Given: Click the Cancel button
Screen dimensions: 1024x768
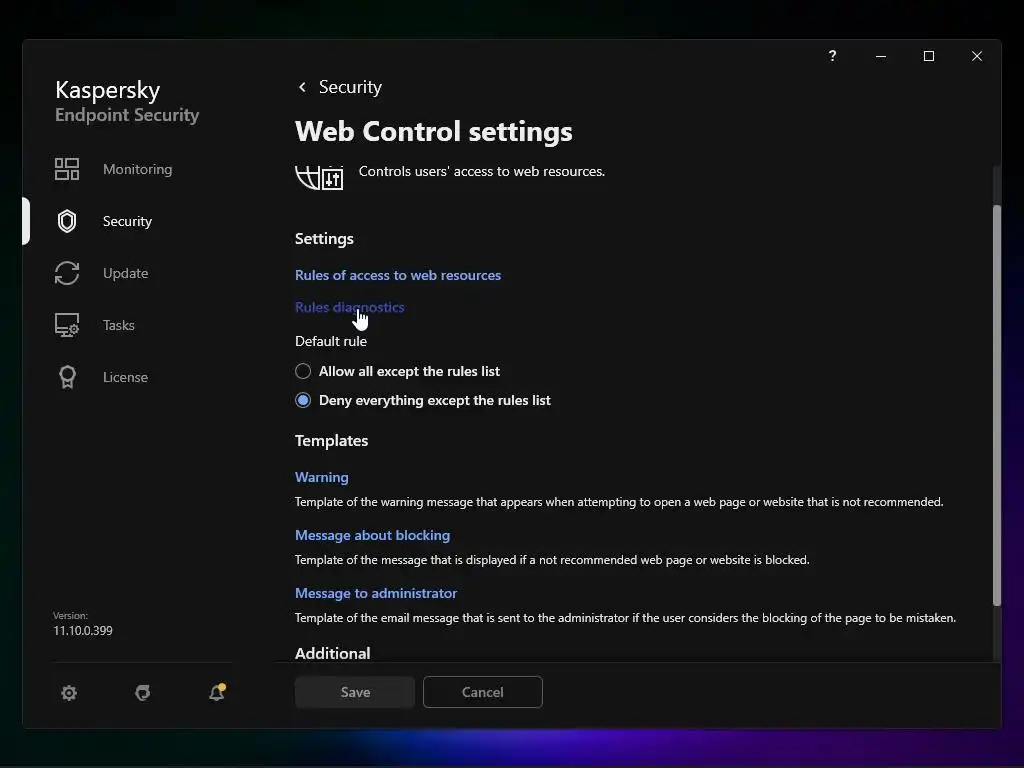Looking at the screenshot, I should (x=483, y=692).
